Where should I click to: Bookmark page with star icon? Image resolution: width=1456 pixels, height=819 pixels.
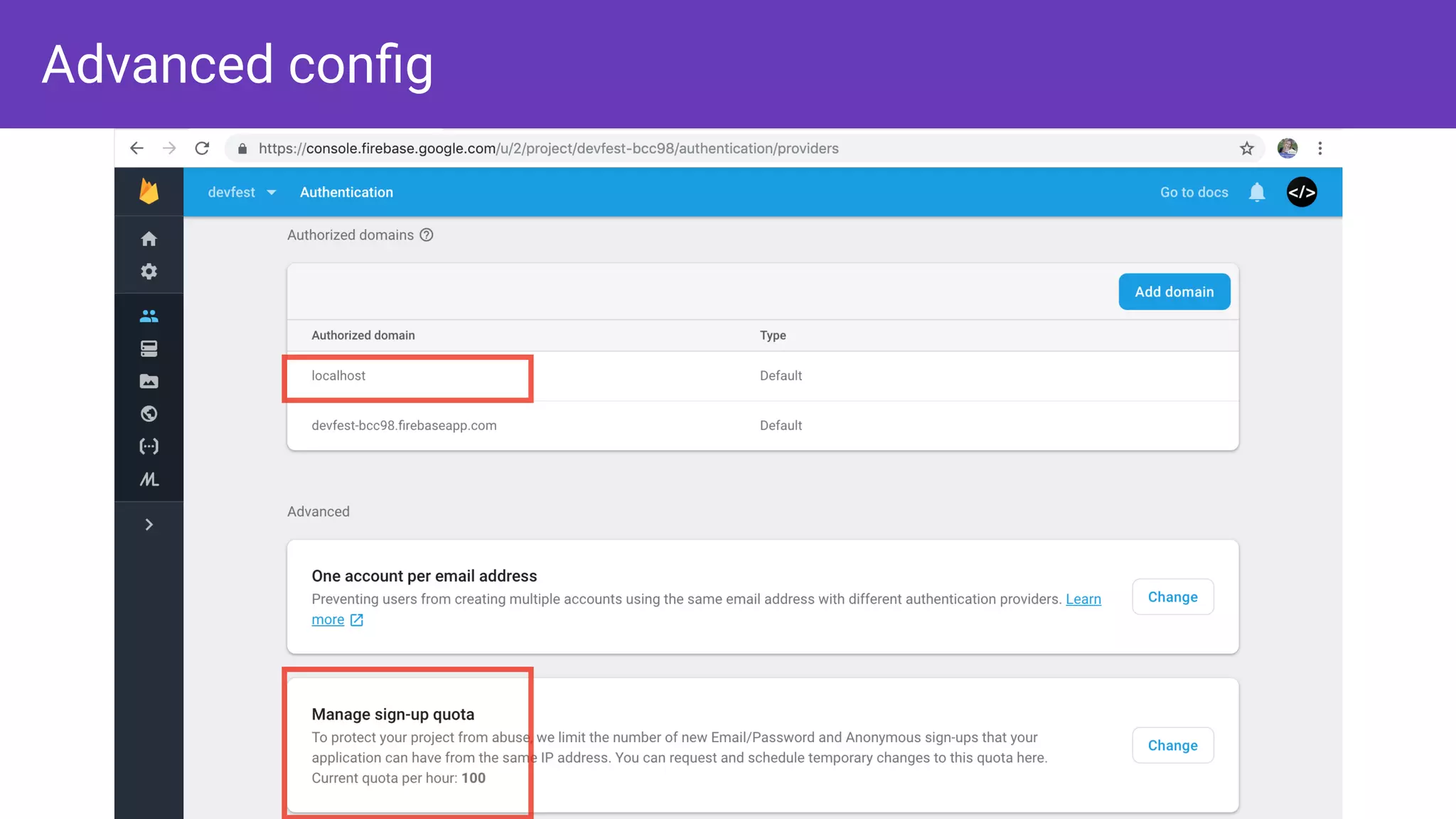1247,149
